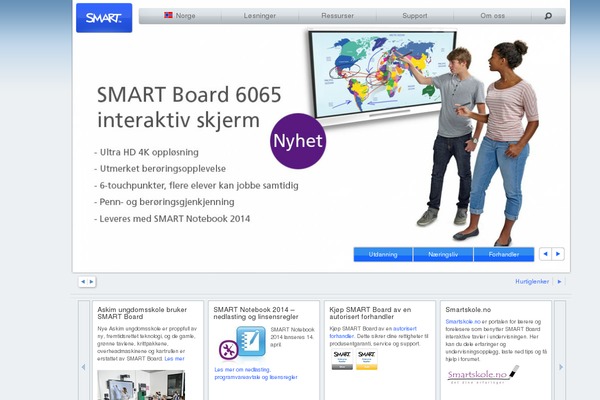Click the gray SMART reseller badge
Screen dimensions: 600x400
(x=342, y=360)
